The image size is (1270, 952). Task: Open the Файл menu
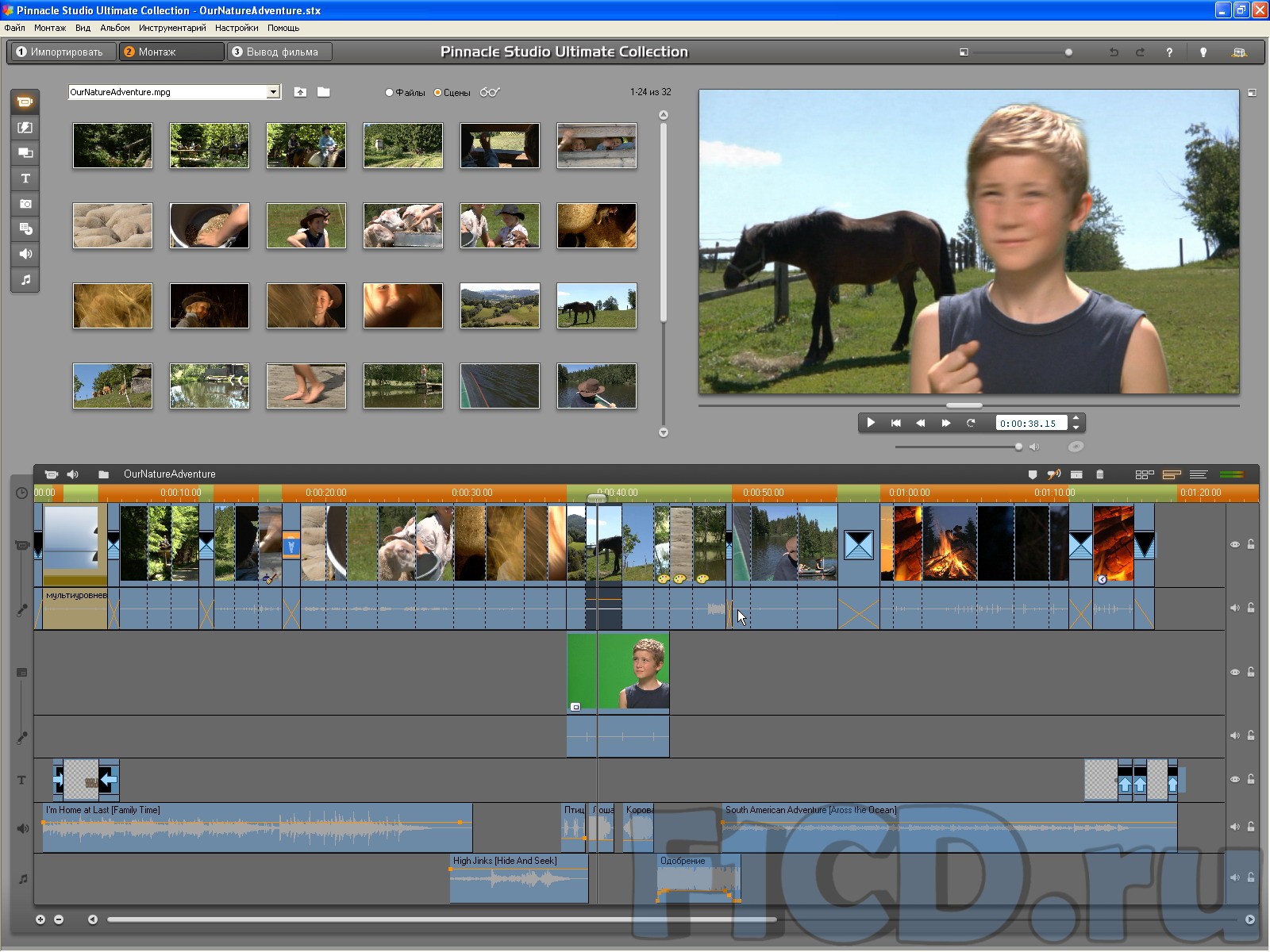14,28
